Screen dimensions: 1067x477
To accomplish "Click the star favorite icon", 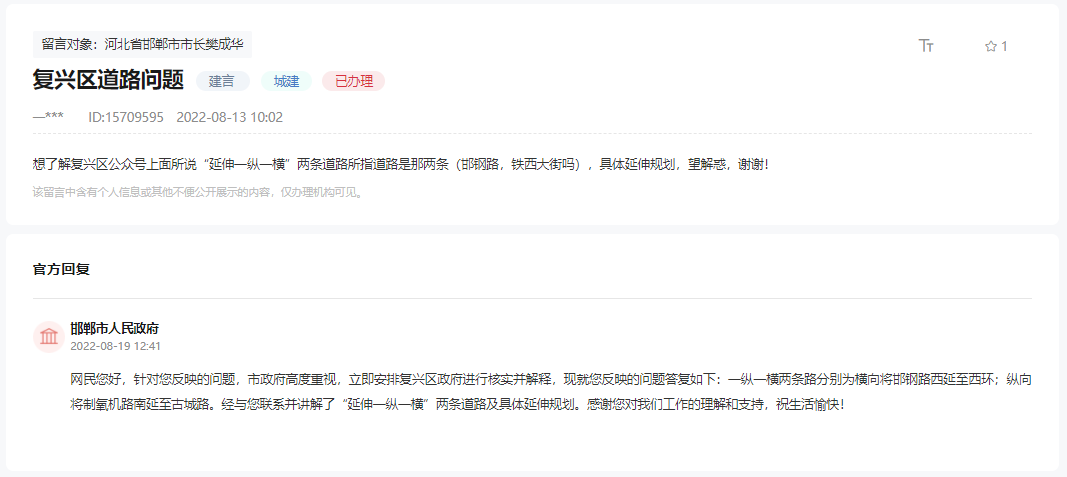I will pyautogui.click(x=990, y=46).
